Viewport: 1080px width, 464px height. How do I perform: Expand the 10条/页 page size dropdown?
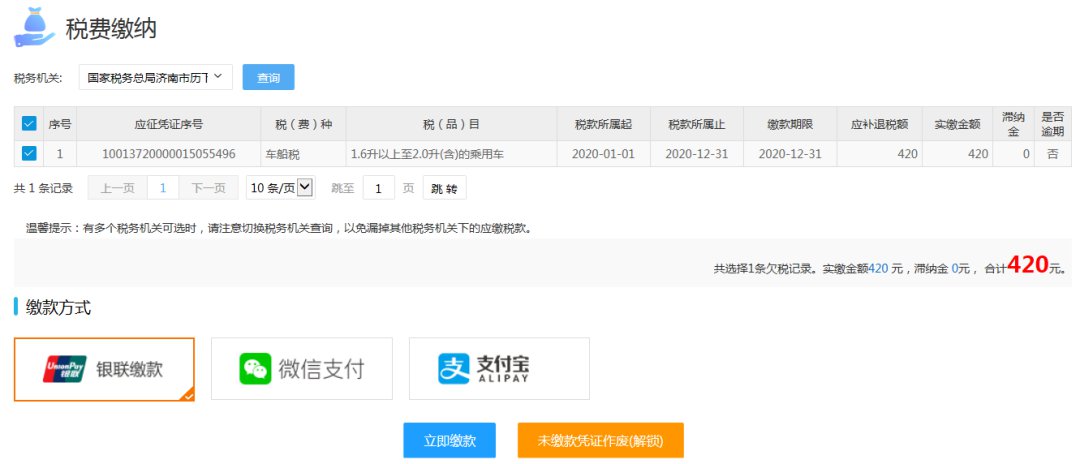coord(280,187)
